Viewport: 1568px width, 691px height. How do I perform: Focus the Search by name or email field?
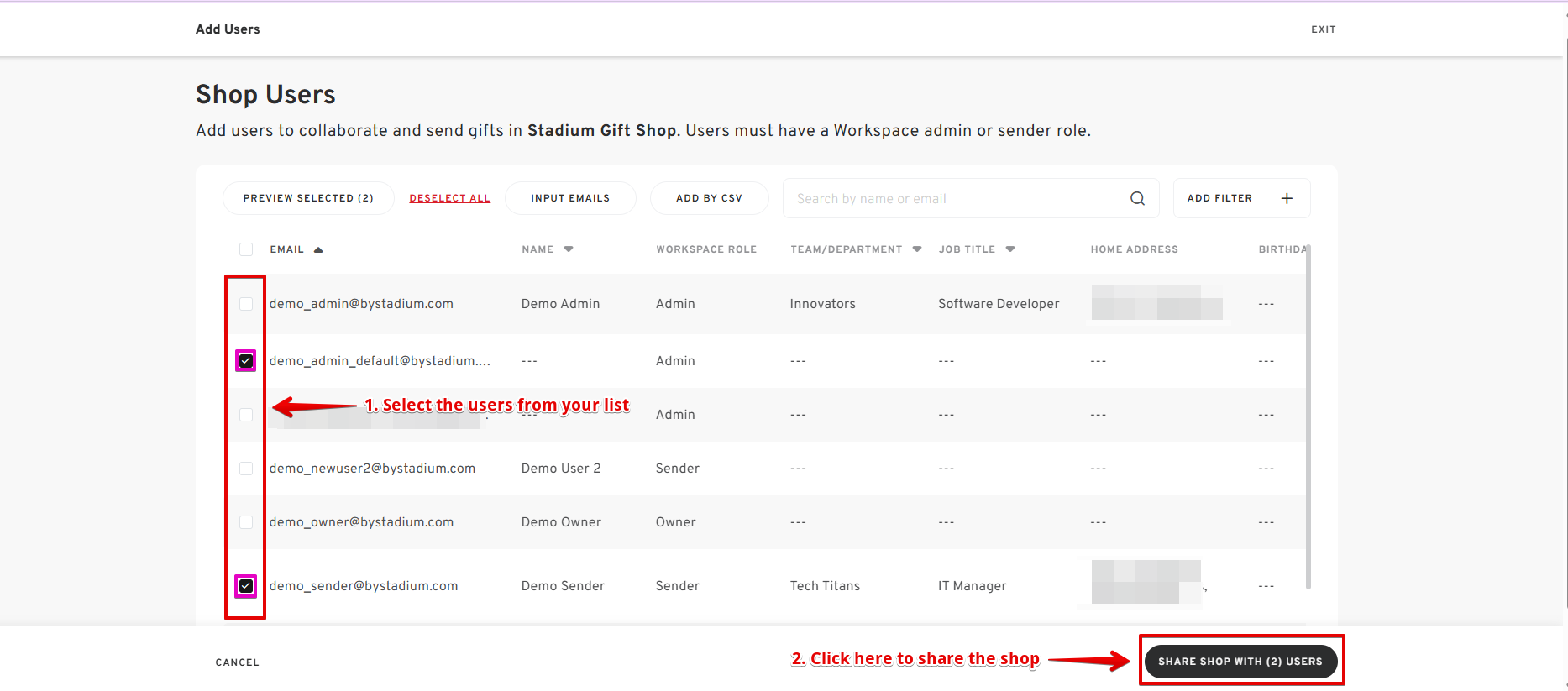tap(953, 198)
